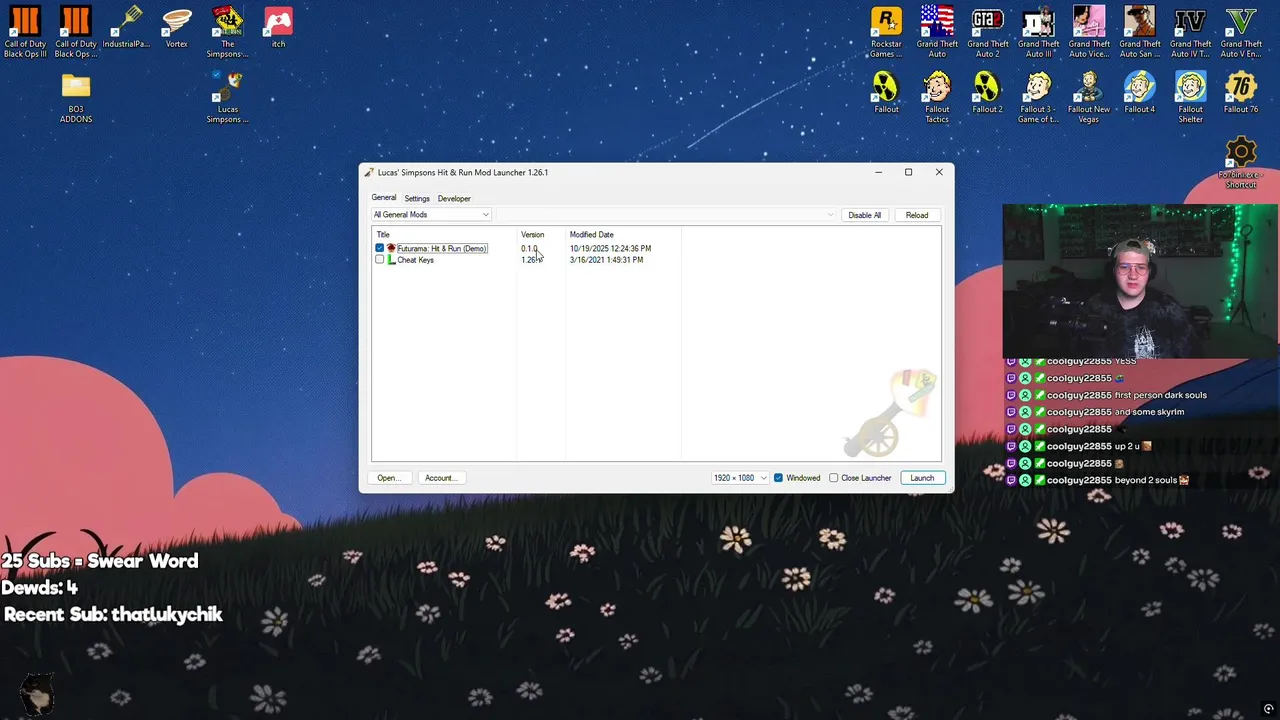1280x720 pixels.
Task: Open the Grand Theft Auto Vice City shortcut
Action: [x=1089, y=32]
